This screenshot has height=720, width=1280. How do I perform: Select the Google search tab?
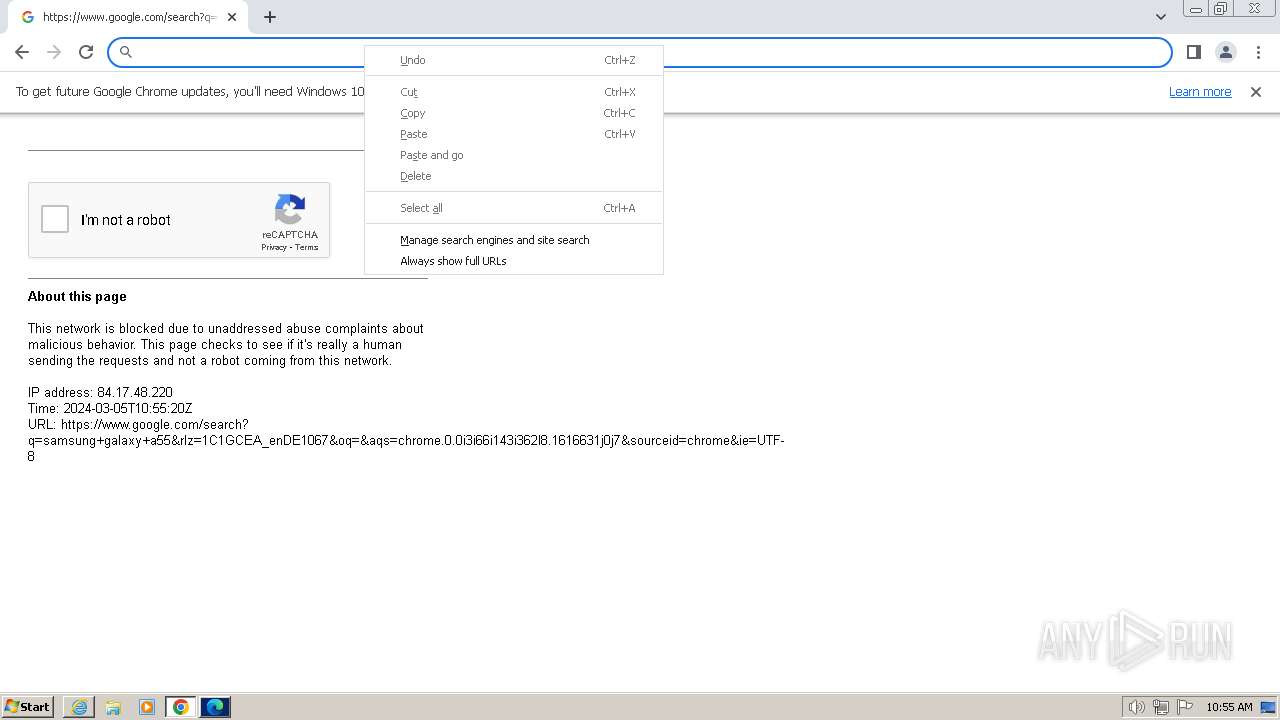[x=128, y=17]
